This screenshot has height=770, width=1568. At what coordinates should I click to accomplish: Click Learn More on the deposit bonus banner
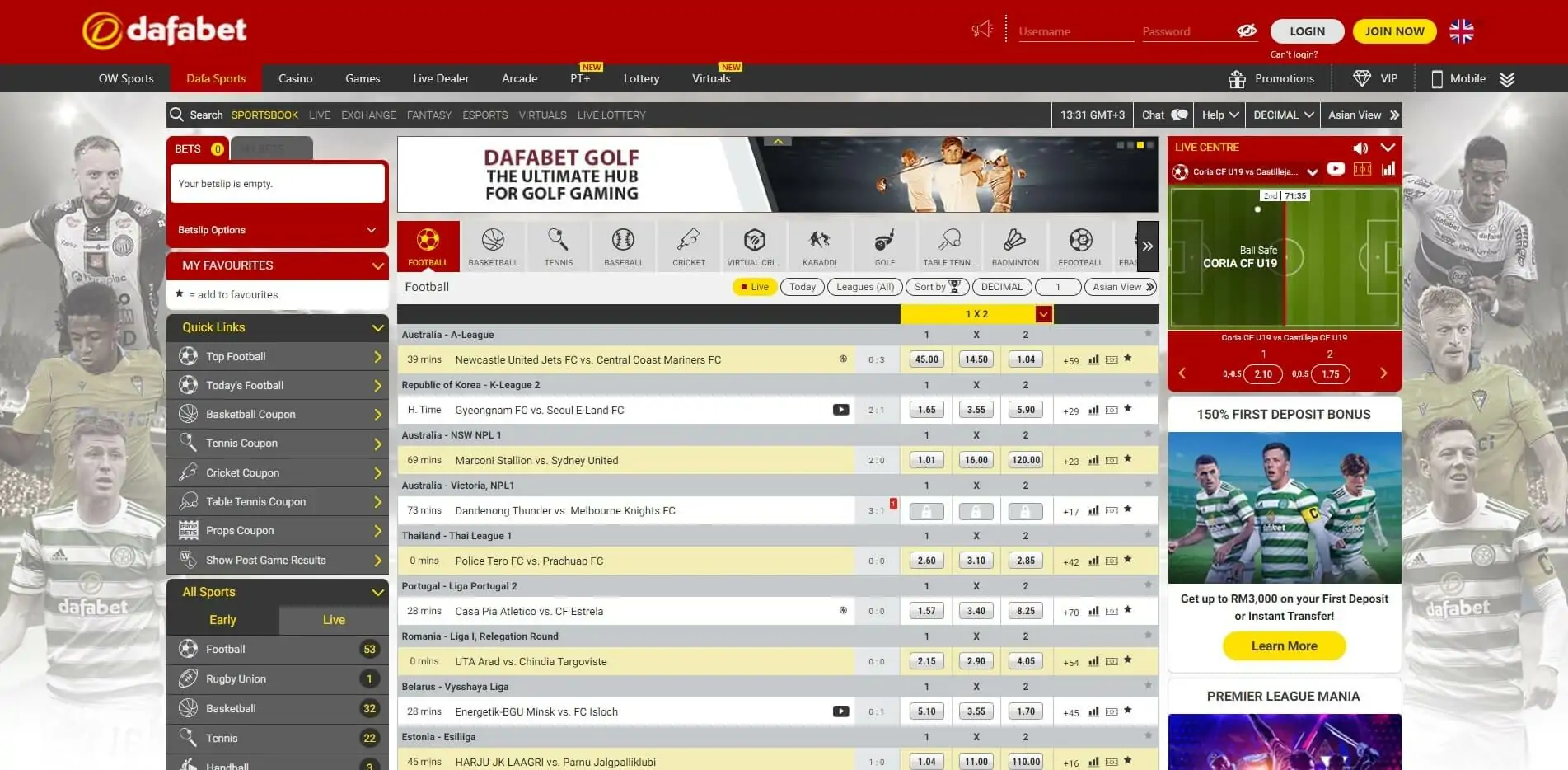coord(1283,646)
